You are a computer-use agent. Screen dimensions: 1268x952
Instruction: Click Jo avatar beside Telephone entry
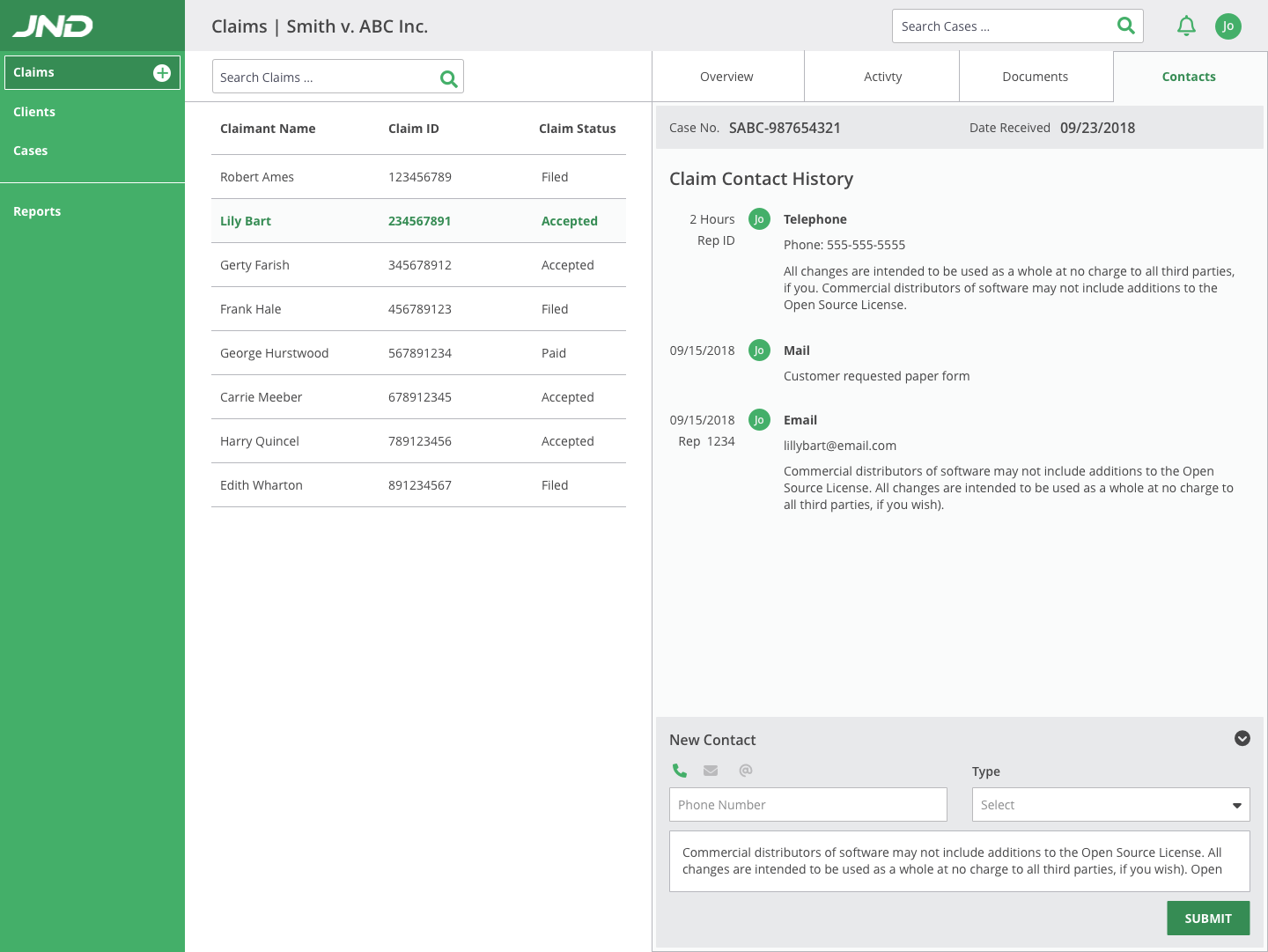click(759, 219)
